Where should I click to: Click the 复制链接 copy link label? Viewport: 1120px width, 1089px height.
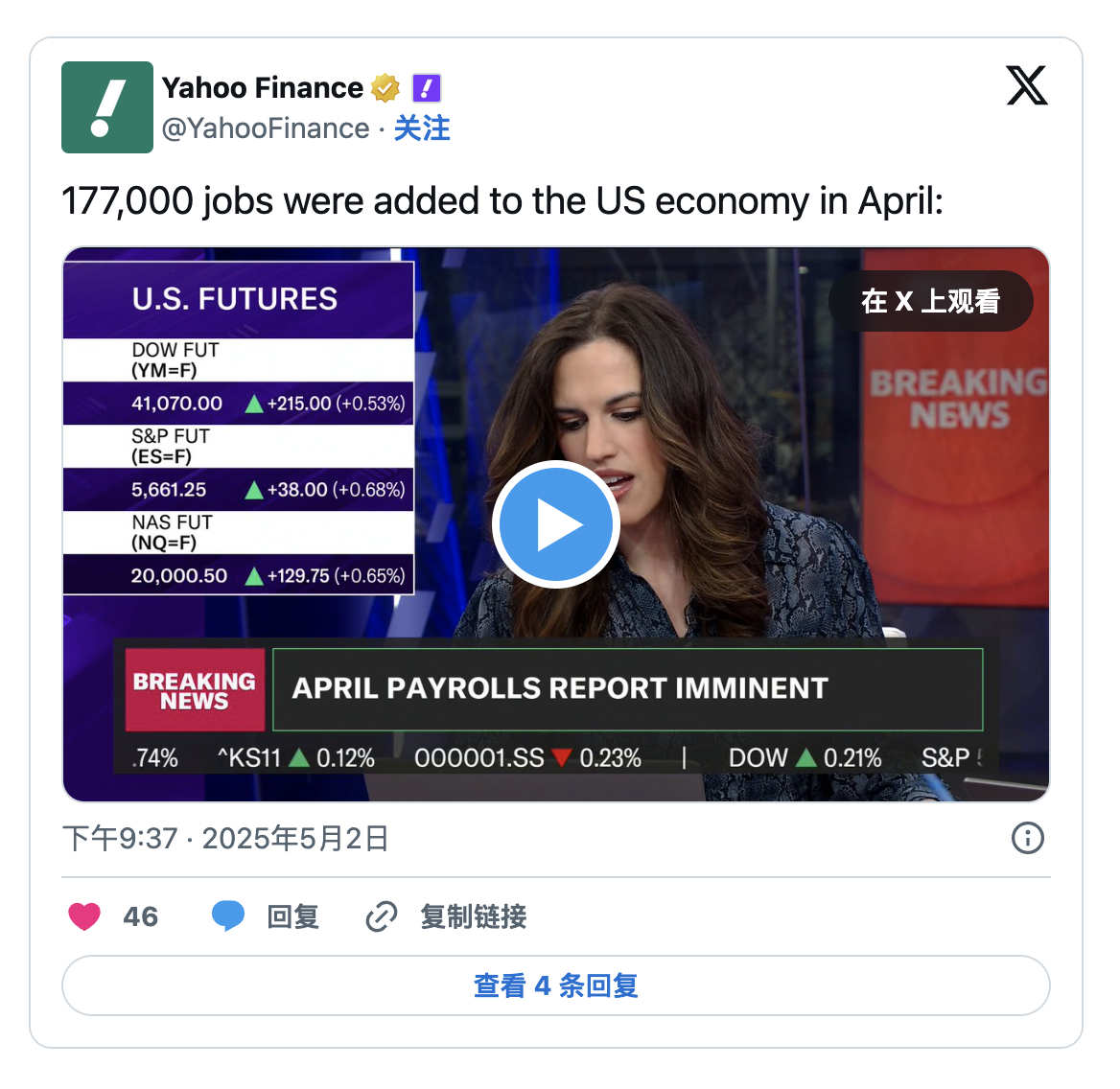474,916
